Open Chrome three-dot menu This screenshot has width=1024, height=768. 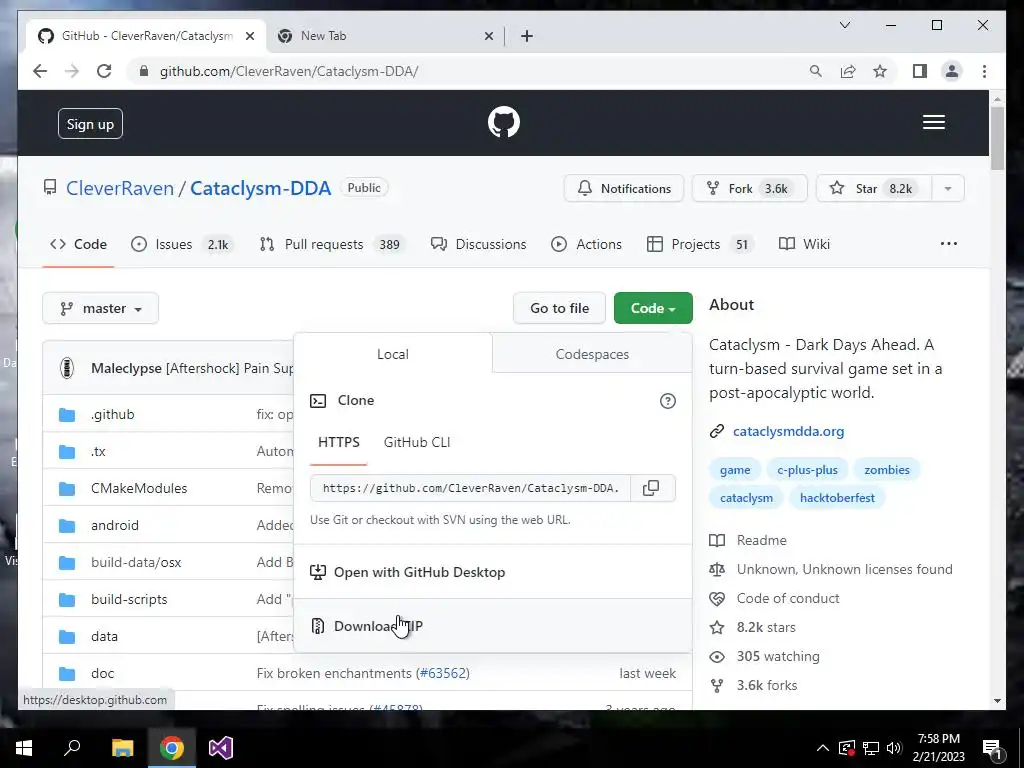point(984,71)
